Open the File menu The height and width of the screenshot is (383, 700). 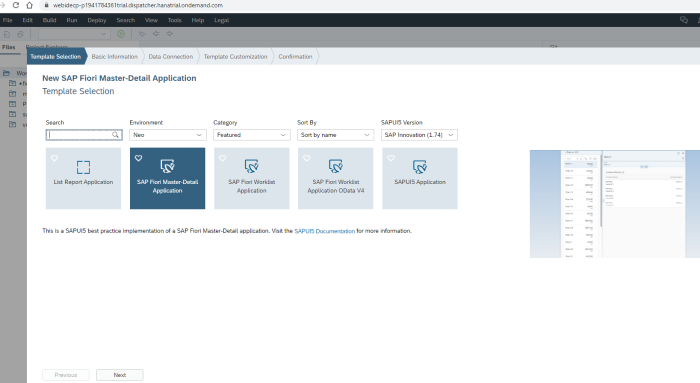point(8,20)
